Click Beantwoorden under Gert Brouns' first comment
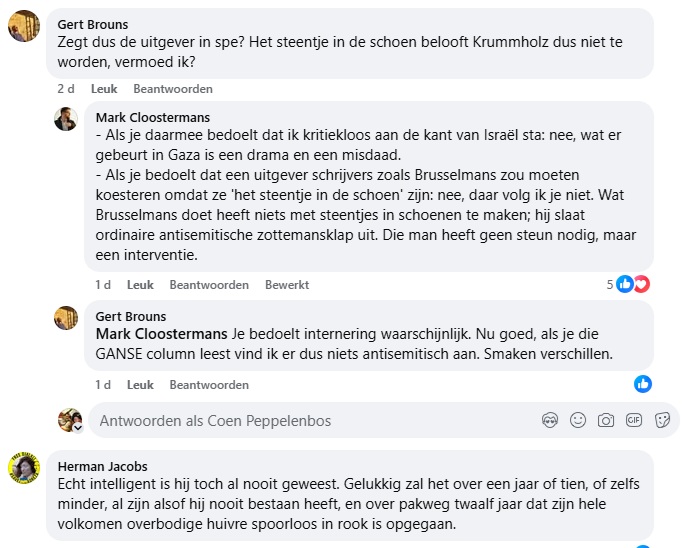The width and height of the screenshot is (685, 548). pyautogui.click(x=172, y=89)
